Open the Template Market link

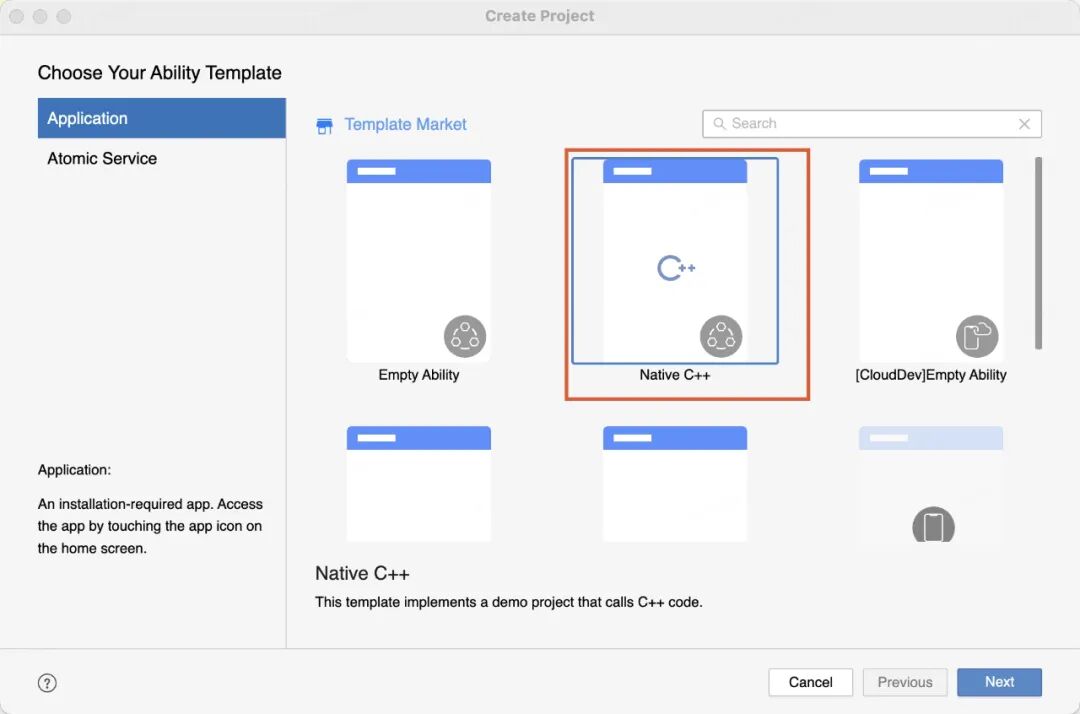click(x=405, y=125)
